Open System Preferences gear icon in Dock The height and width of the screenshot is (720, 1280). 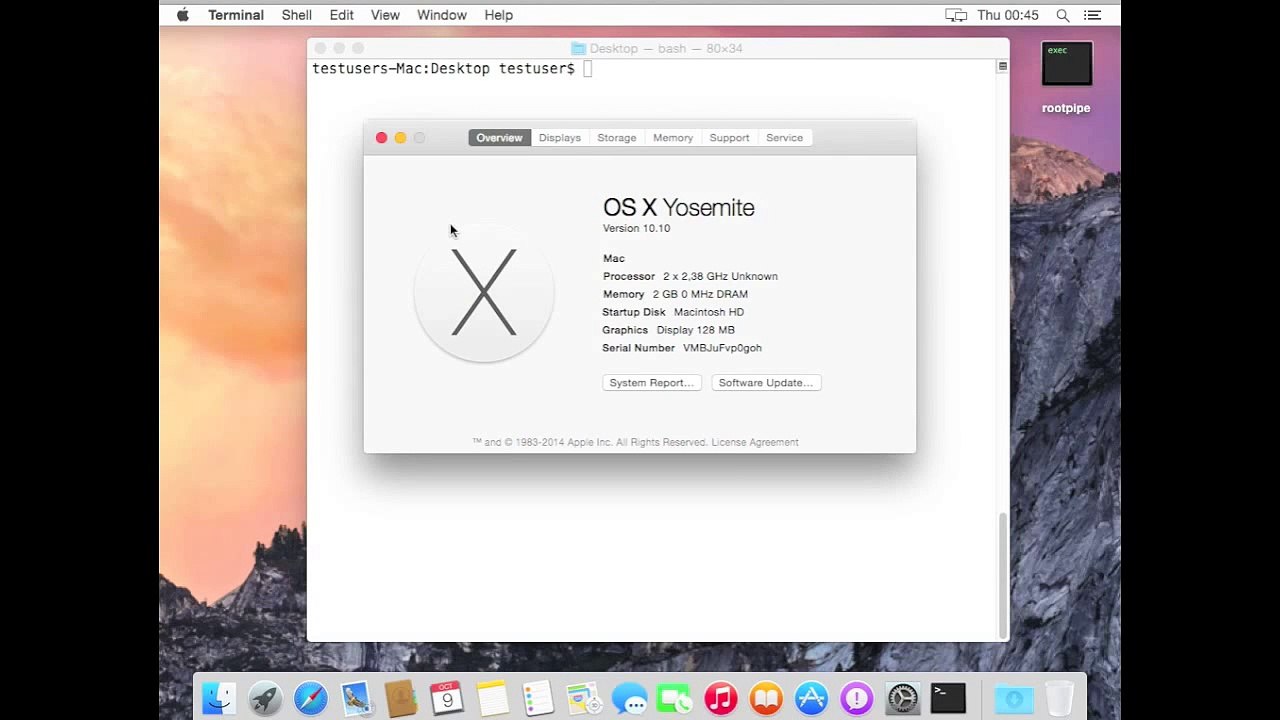pos(903,698)
